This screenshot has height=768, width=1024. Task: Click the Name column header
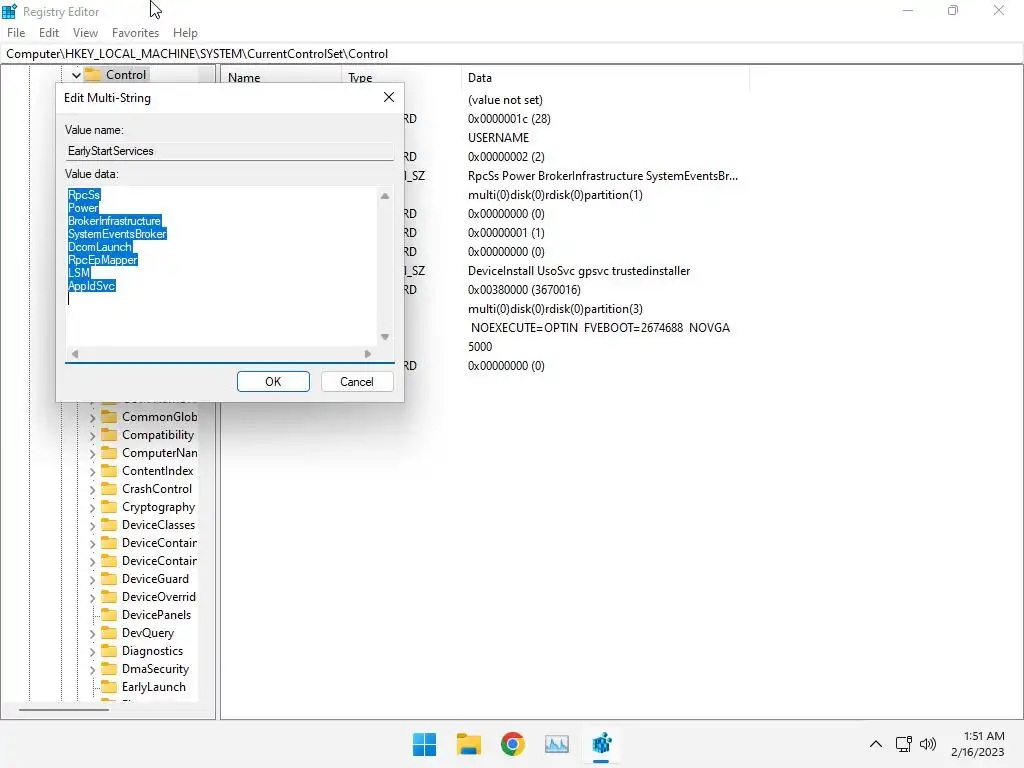281,78
